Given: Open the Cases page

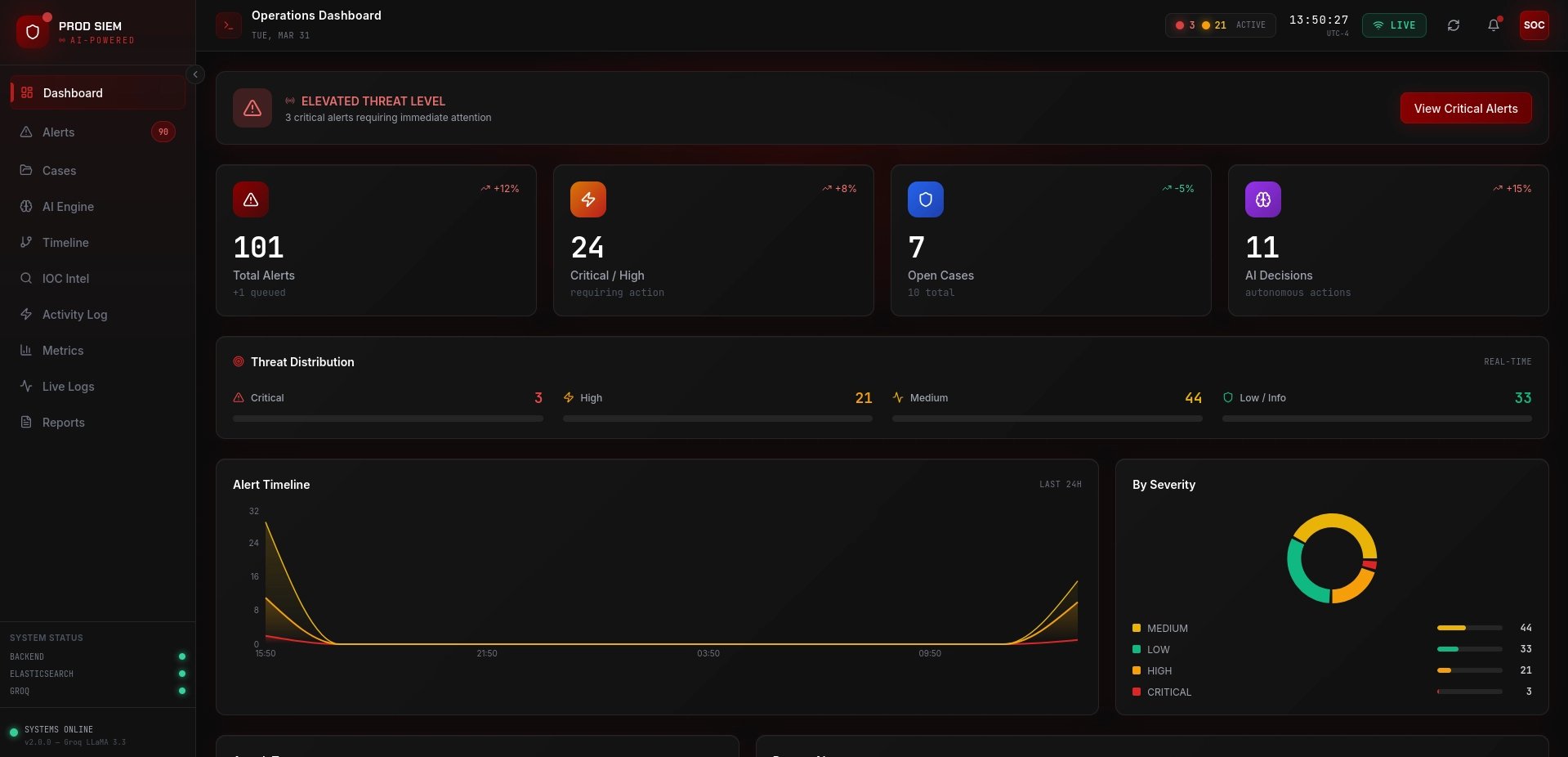Looking at the screenshot, I should pyautogui.click(x=98, y=170).
